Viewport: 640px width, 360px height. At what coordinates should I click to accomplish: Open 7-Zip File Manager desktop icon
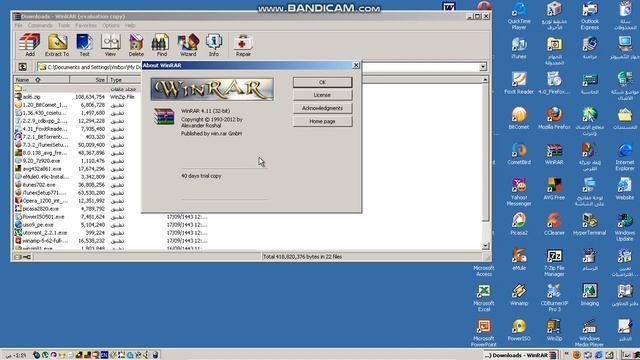(x=554, y=263)
